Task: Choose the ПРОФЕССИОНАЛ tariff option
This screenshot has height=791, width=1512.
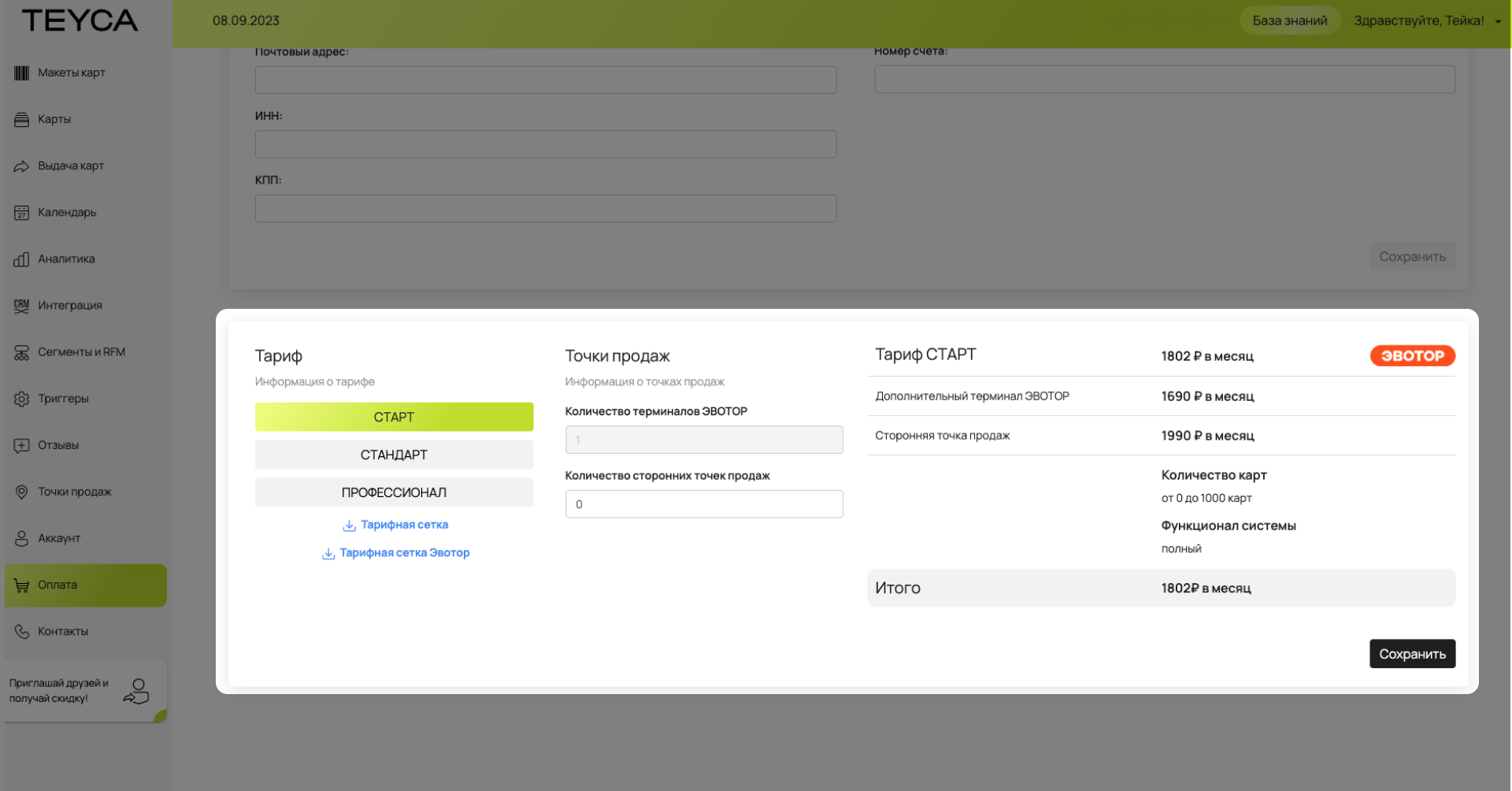Action: (x=394, y=492)
